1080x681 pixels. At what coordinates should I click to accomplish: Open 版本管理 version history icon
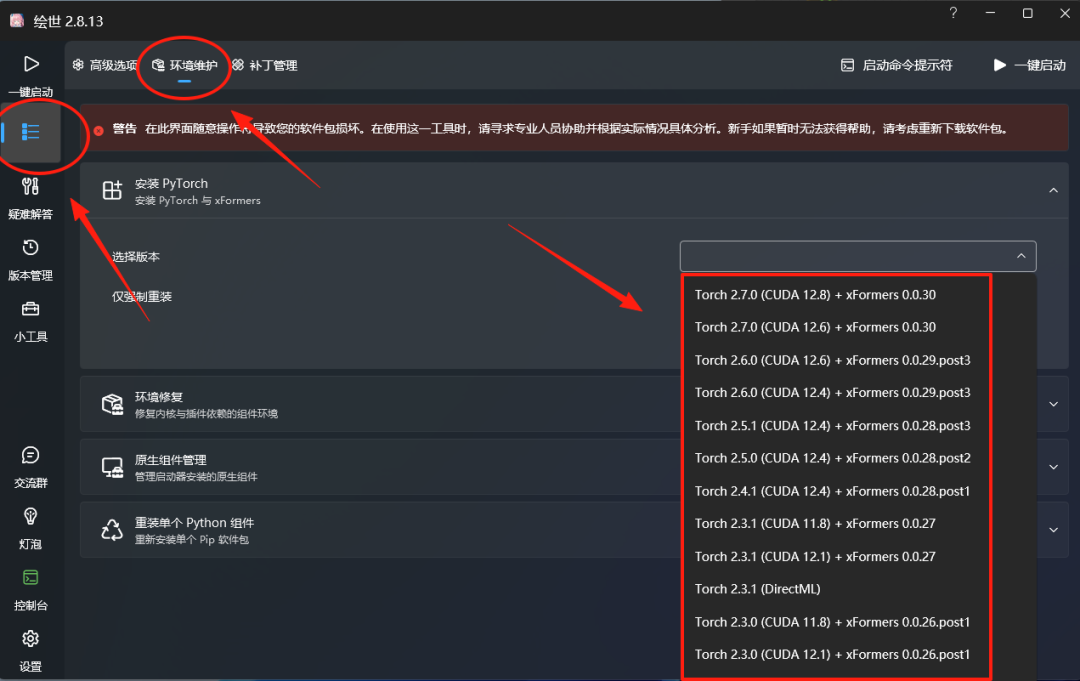coord(31,248)
